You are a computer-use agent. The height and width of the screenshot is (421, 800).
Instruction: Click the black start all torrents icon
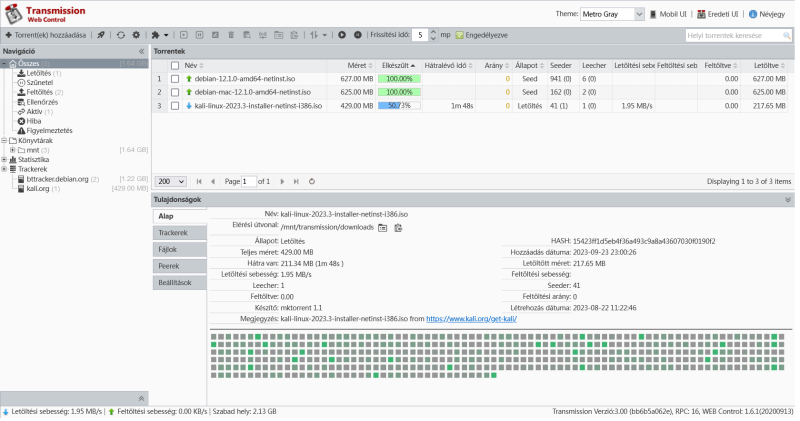342,35
